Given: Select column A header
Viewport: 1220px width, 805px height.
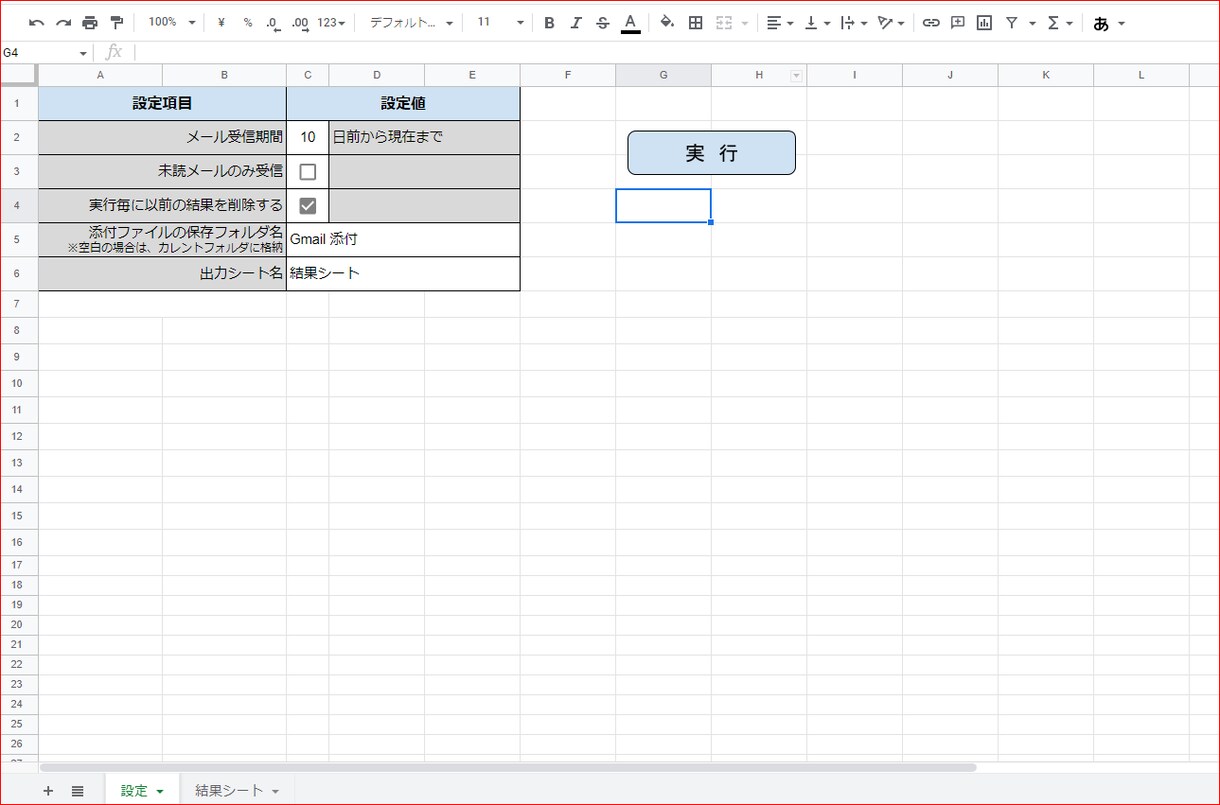Looking at the screenshot, I should 100,75.
